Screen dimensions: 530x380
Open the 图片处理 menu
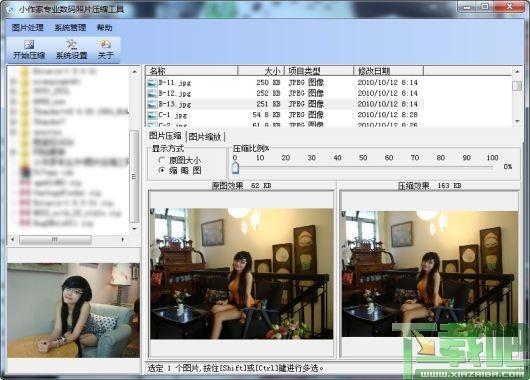(x=28, y=28)
